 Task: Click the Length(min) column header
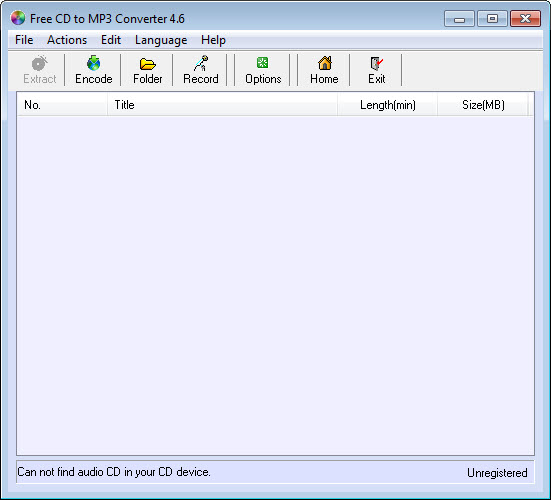388,105
